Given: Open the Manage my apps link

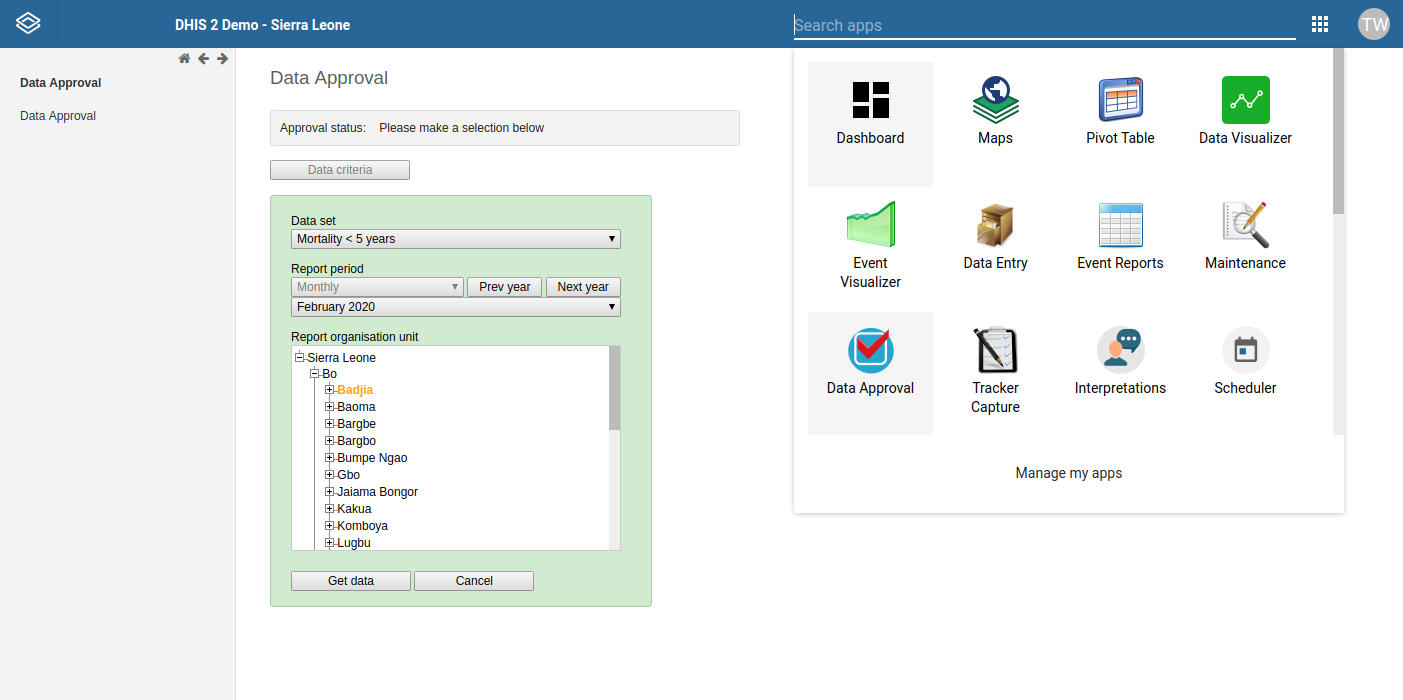Looking at the screenshot, I should point(1069,473).
